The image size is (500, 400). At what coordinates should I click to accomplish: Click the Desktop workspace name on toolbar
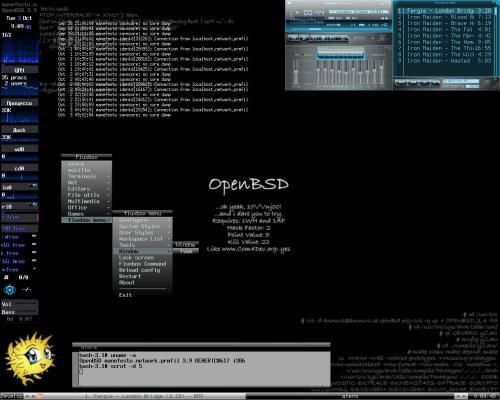click(12, 396)
